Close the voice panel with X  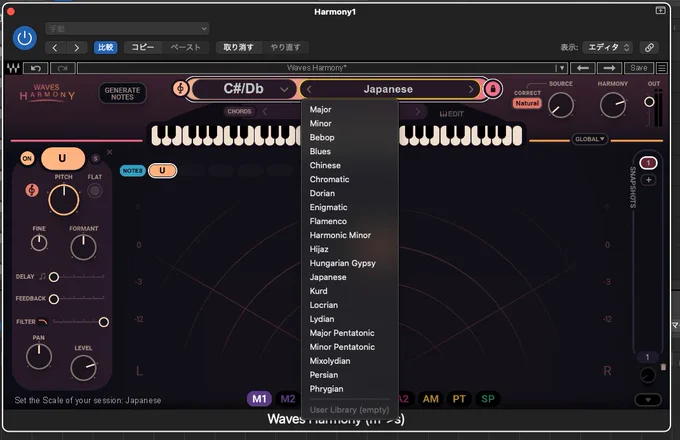point(109,152)
